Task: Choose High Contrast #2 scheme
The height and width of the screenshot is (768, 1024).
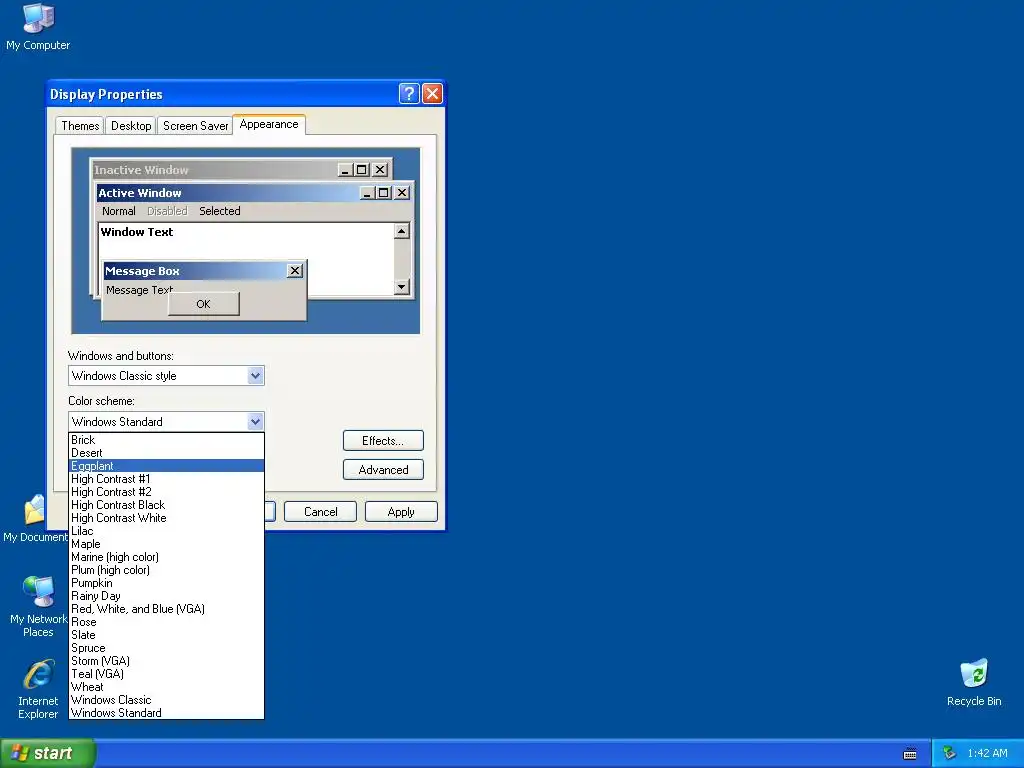Action: pyautogui.click(x=166, y=492)
